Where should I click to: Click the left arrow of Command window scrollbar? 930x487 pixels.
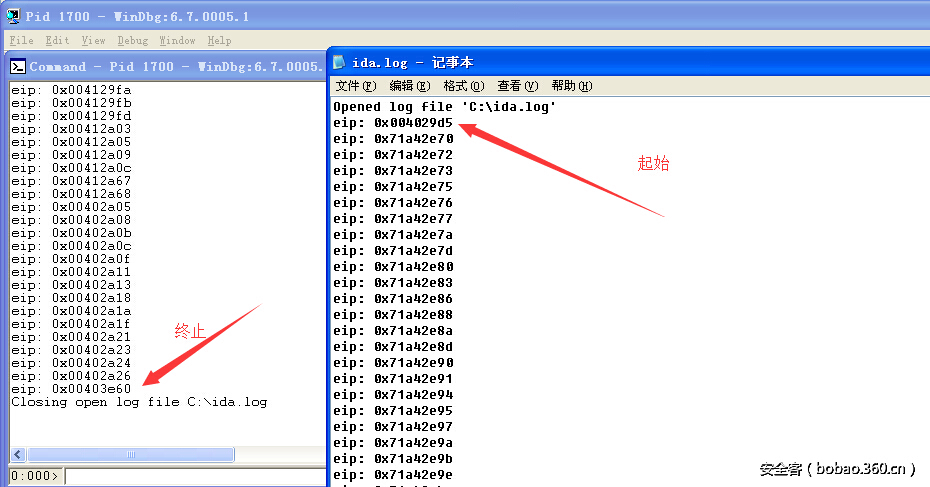coord(18,455)
